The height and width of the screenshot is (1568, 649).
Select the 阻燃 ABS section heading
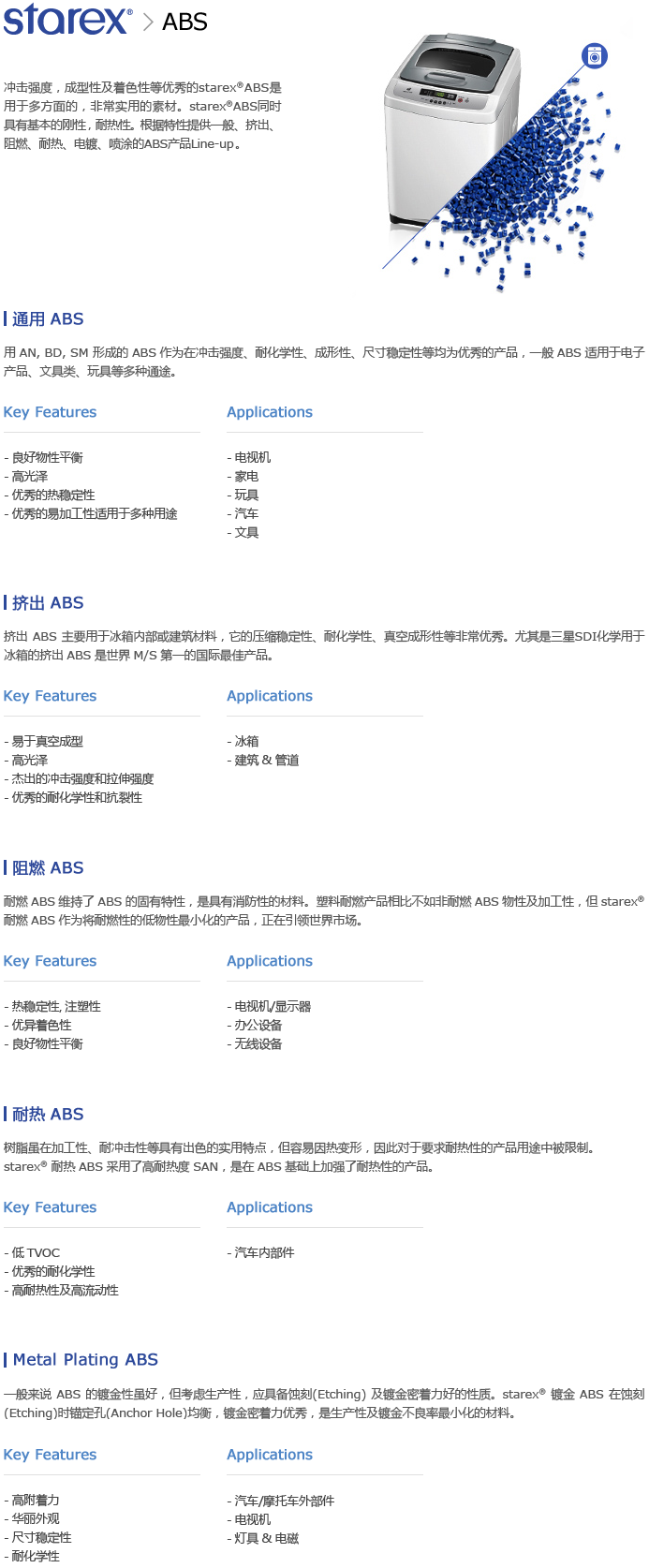tap(48, 868)
